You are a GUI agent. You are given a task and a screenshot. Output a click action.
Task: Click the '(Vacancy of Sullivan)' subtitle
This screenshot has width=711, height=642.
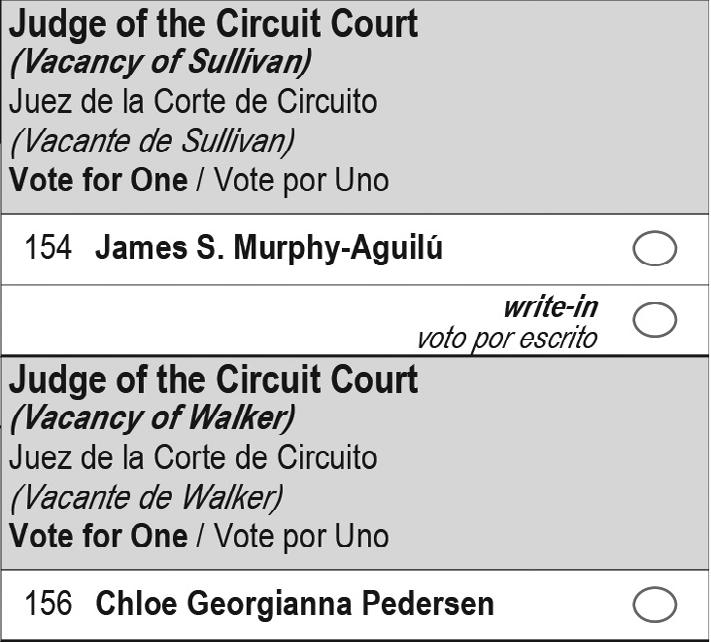pyautogui.click(x=160, y=62)
